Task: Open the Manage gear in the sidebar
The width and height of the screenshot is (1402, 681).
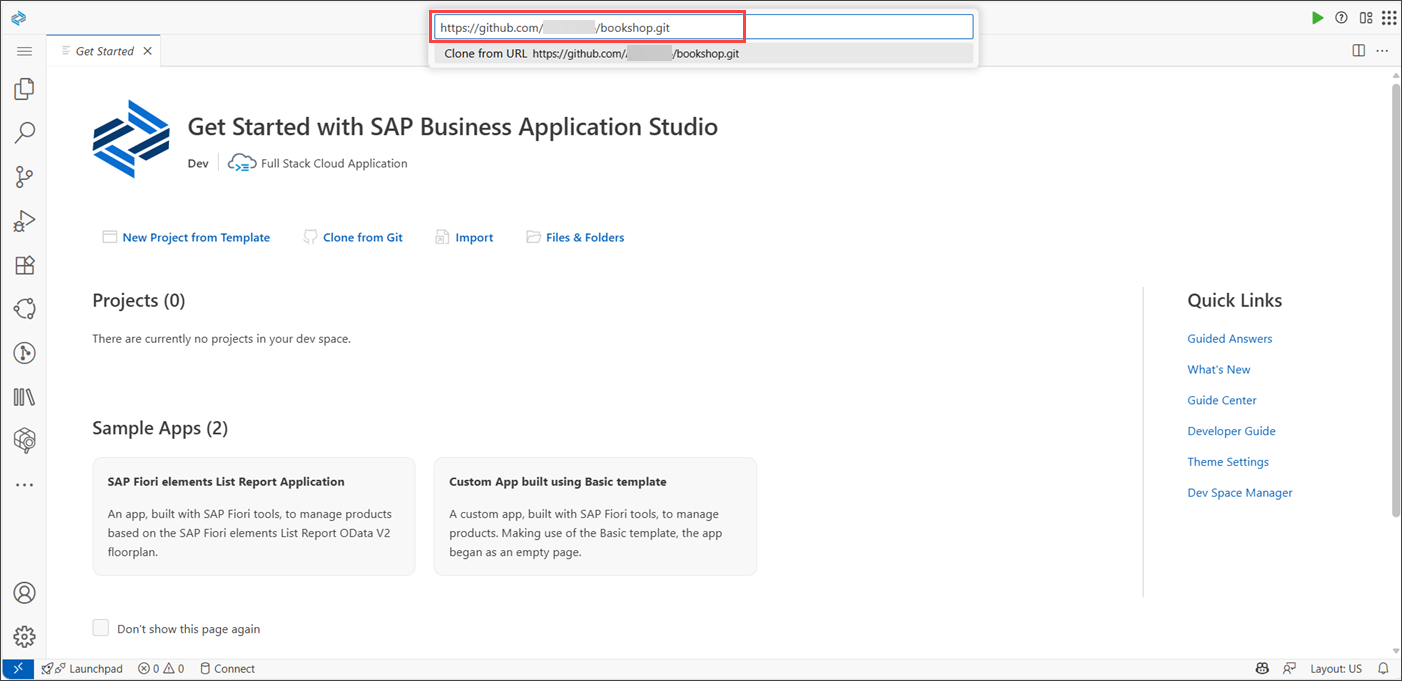Action: (24, 637)
